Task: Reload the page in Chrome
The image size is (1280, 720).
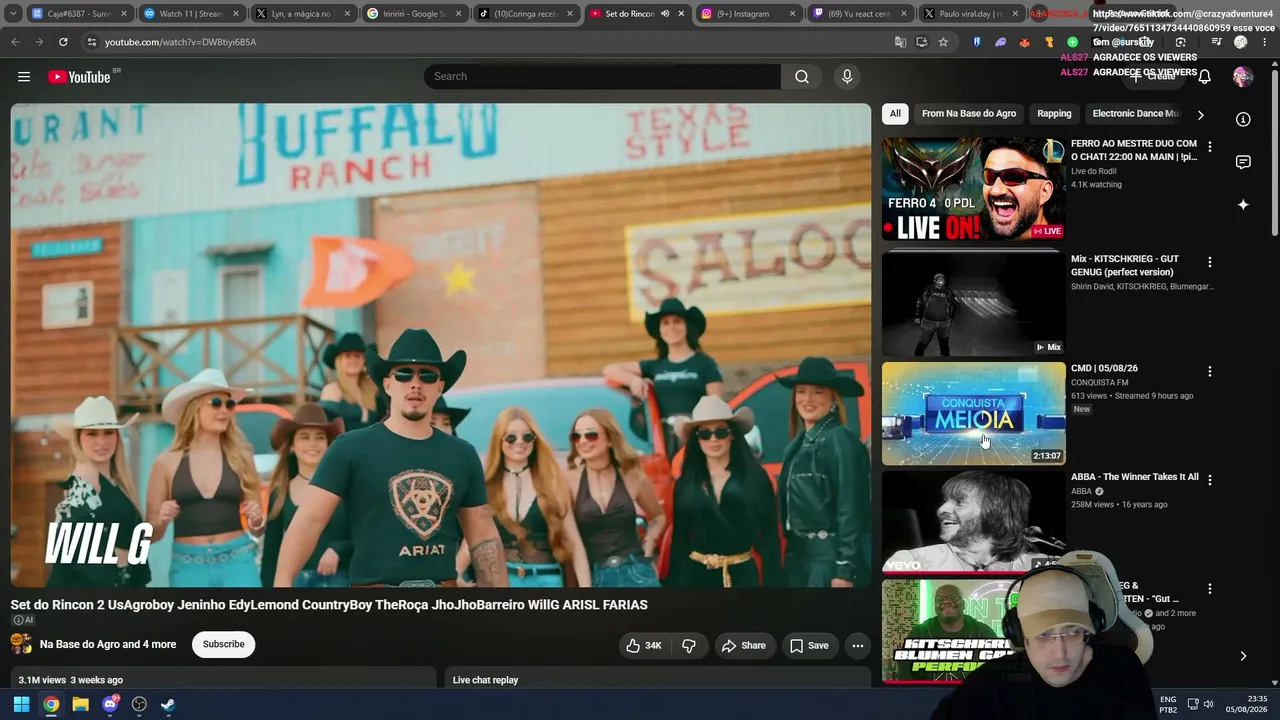Action: click(63, 42)
